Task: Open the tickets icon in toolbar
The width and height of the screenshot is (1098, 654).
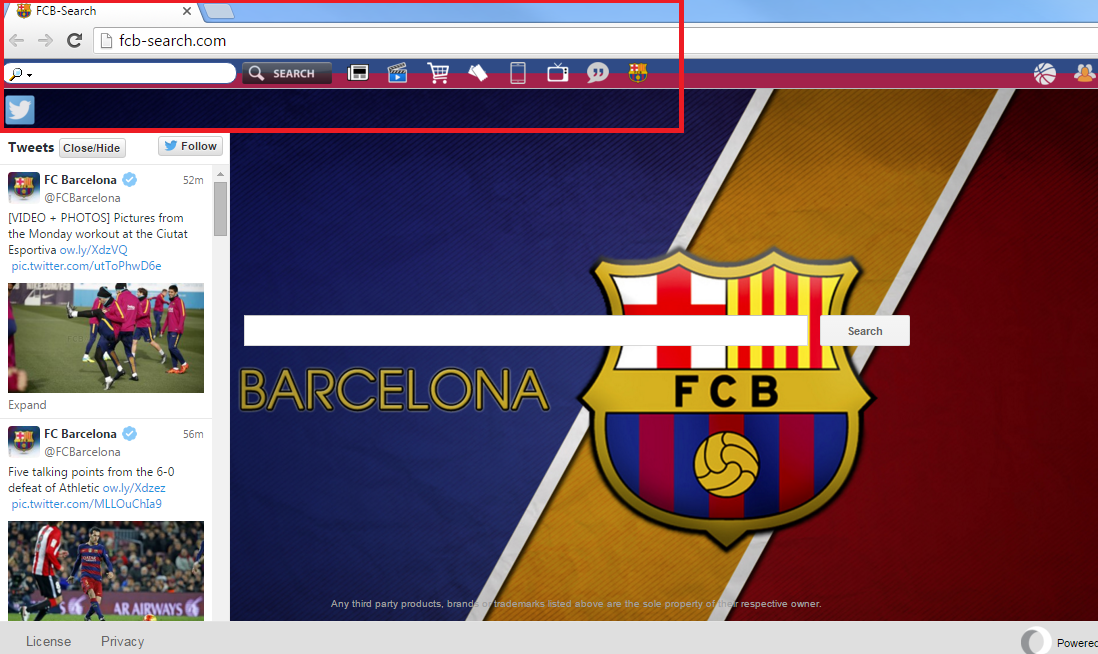Action: tap(478, 73)
